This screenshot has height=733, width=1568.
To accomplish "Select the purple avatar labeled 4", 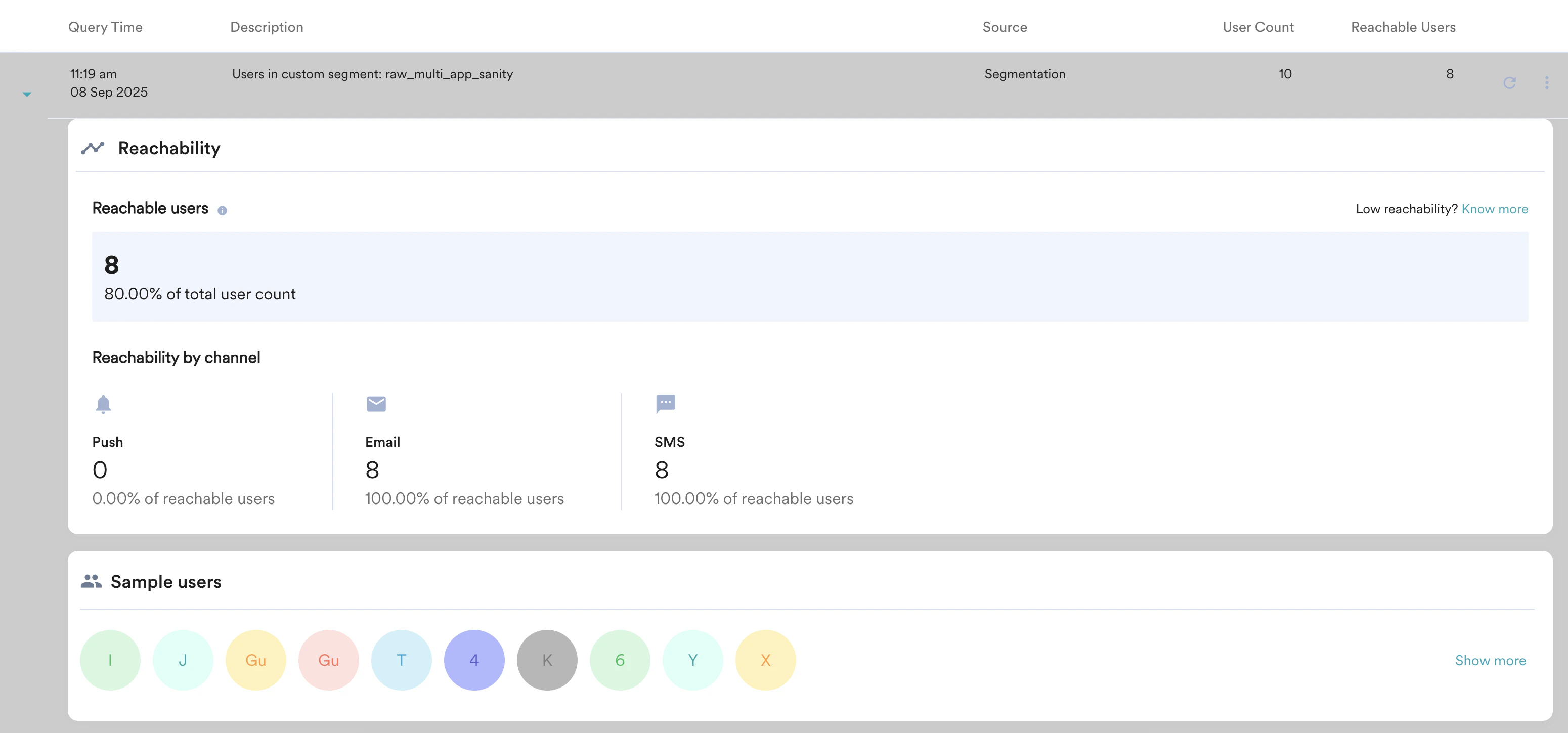I will click(x=474, y=660).
